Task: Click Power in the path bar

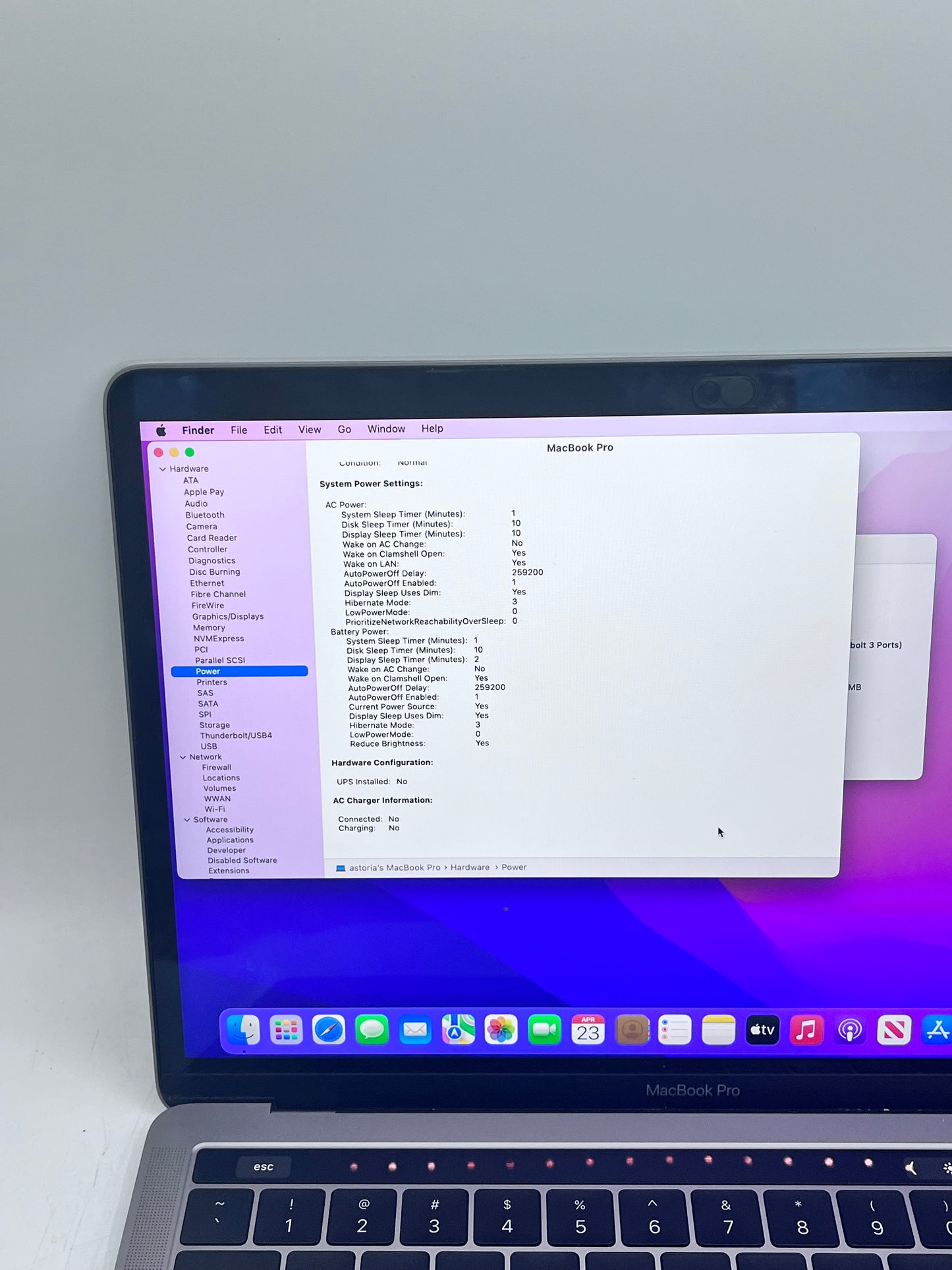Action: [x=514, y=867]
